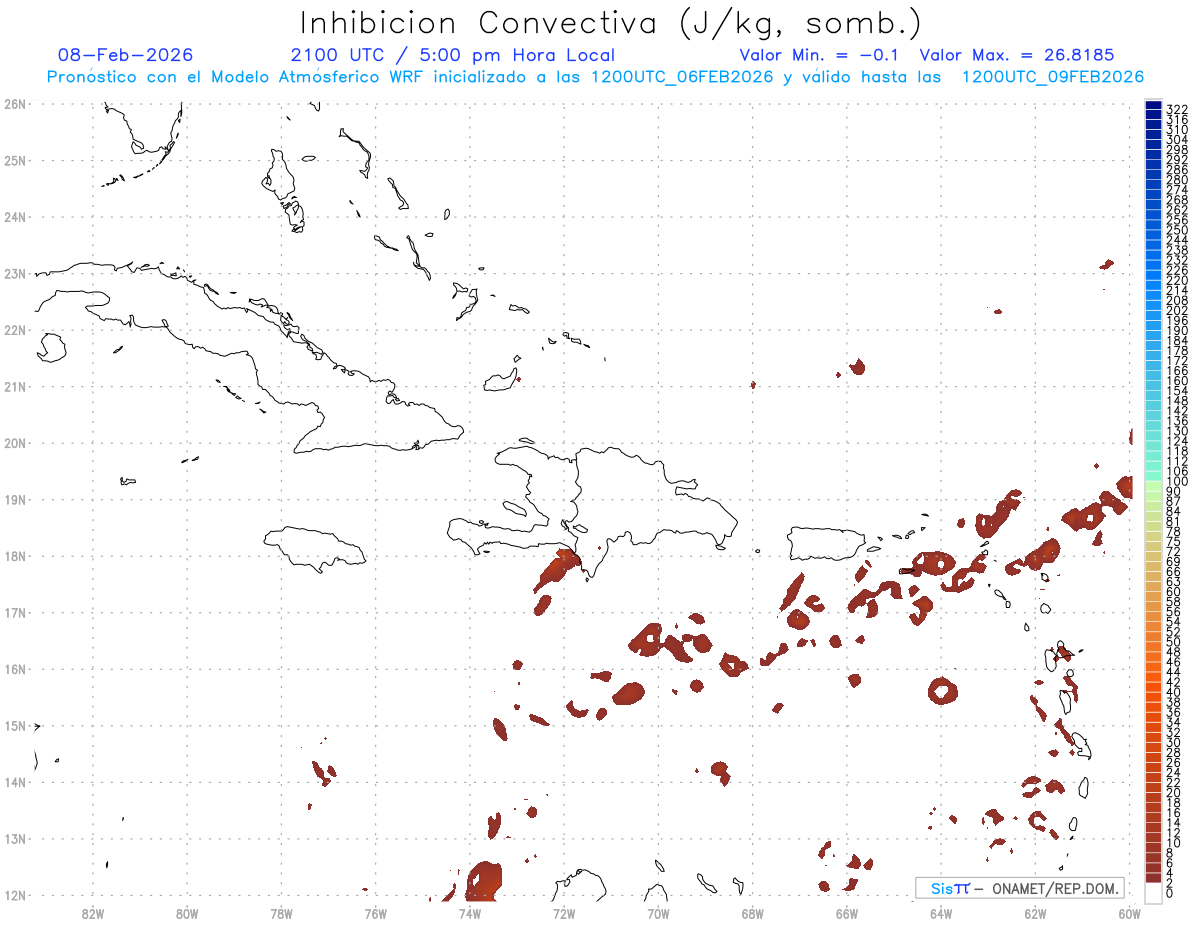Click the 24N latitude label
1200x927 pixels.
(x=14, y=217)
